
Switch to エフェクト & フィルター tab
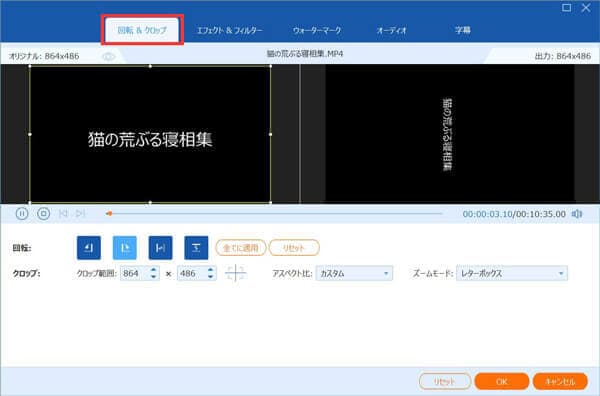pos(229,30)
